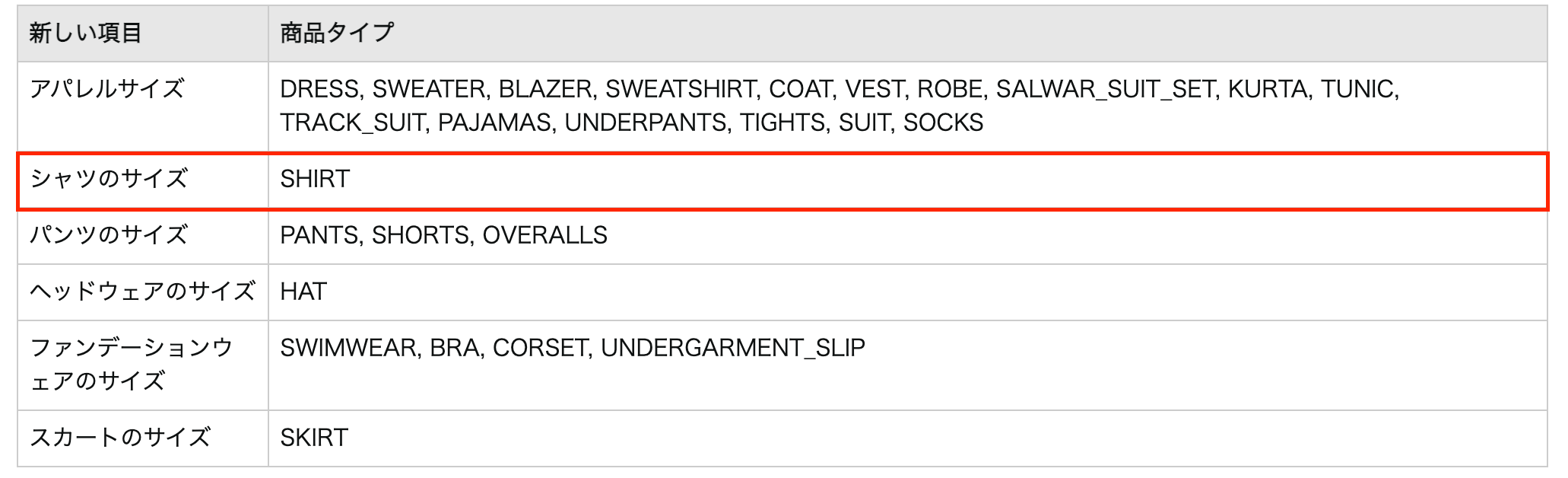Click the PANTS, SHORTS, OVERALLS cell
Viewport: 1568px width, 478px height.
click(x=908, y=236)
